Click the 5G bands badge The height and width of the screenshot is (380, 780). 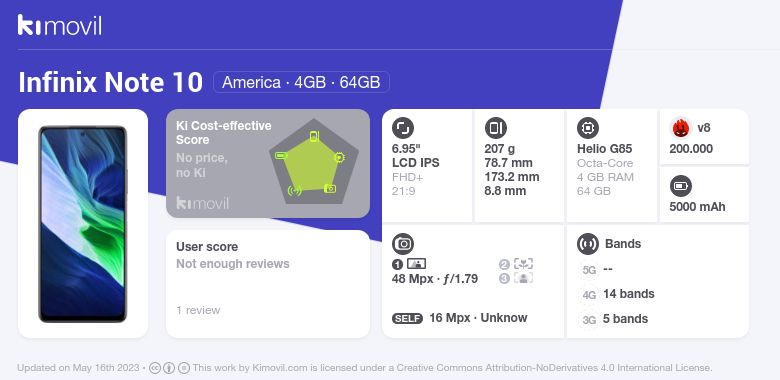[589, 270]
